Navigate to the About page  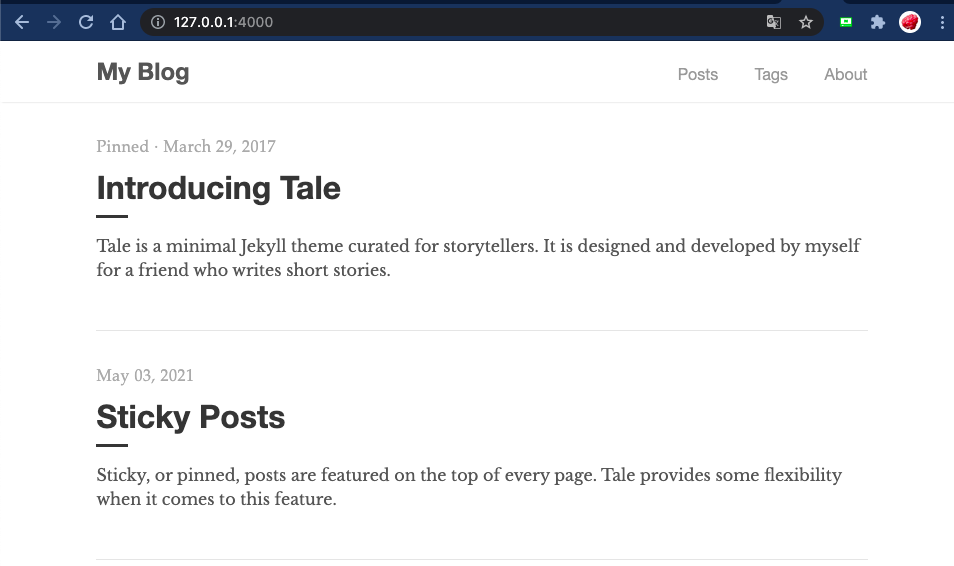tap(845, 74)
